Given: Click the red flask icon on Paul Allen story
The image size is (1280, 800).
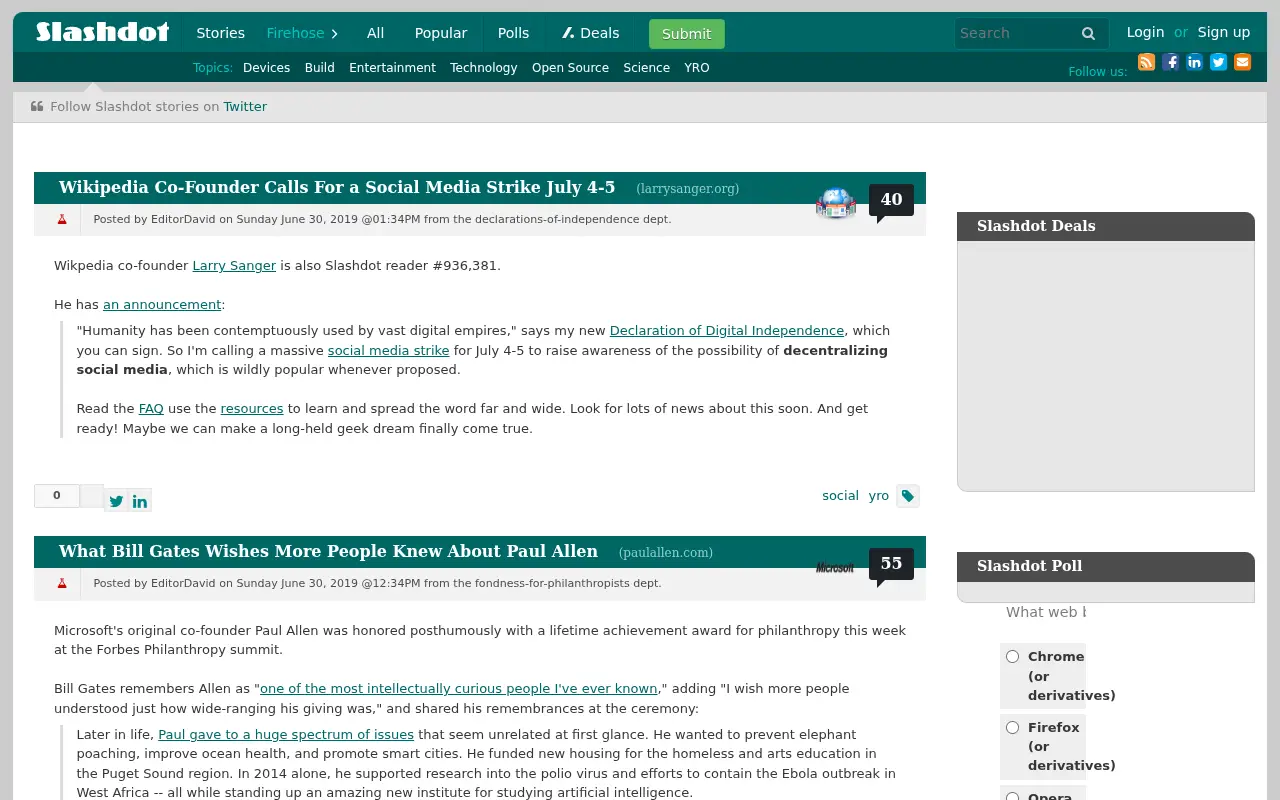Looking at the screenshot, I should click(62, 583).
